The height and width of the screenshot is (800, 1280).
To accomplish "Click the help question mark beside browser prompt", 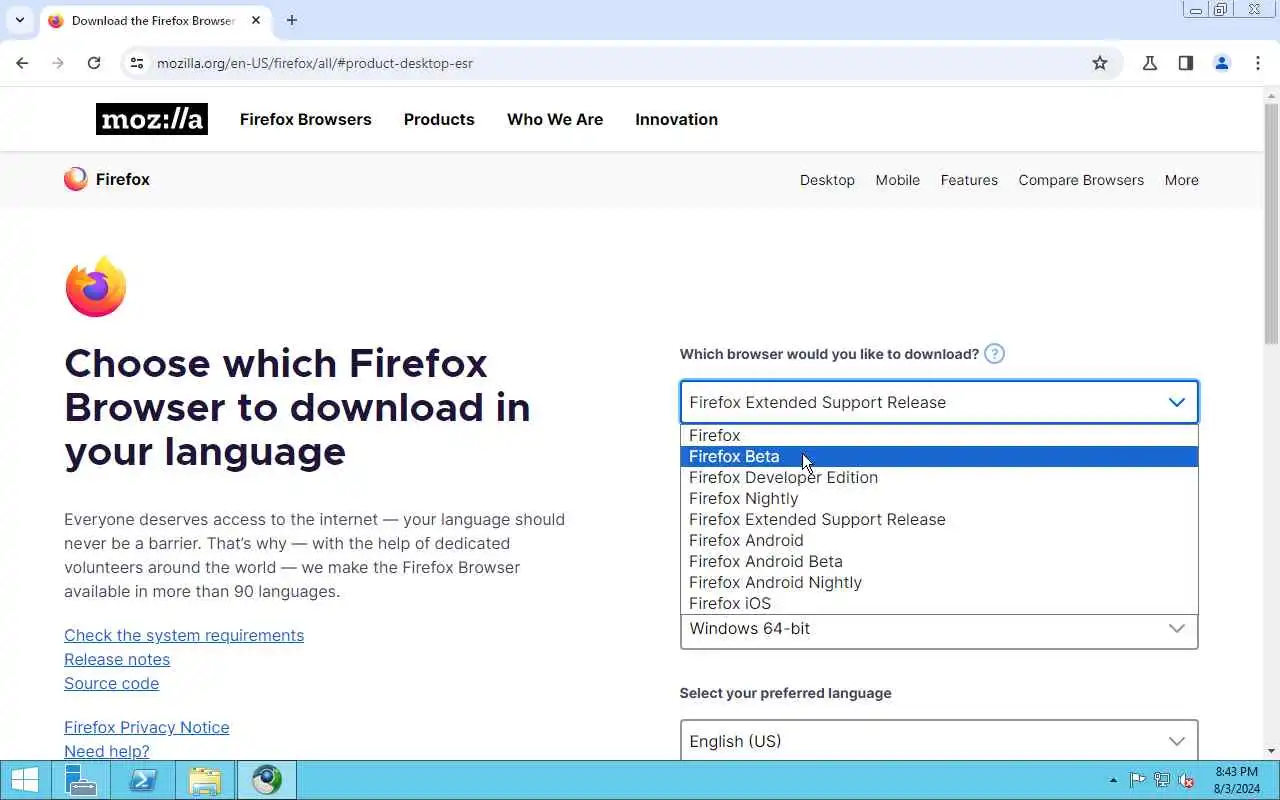I will [x=994, y=353].
